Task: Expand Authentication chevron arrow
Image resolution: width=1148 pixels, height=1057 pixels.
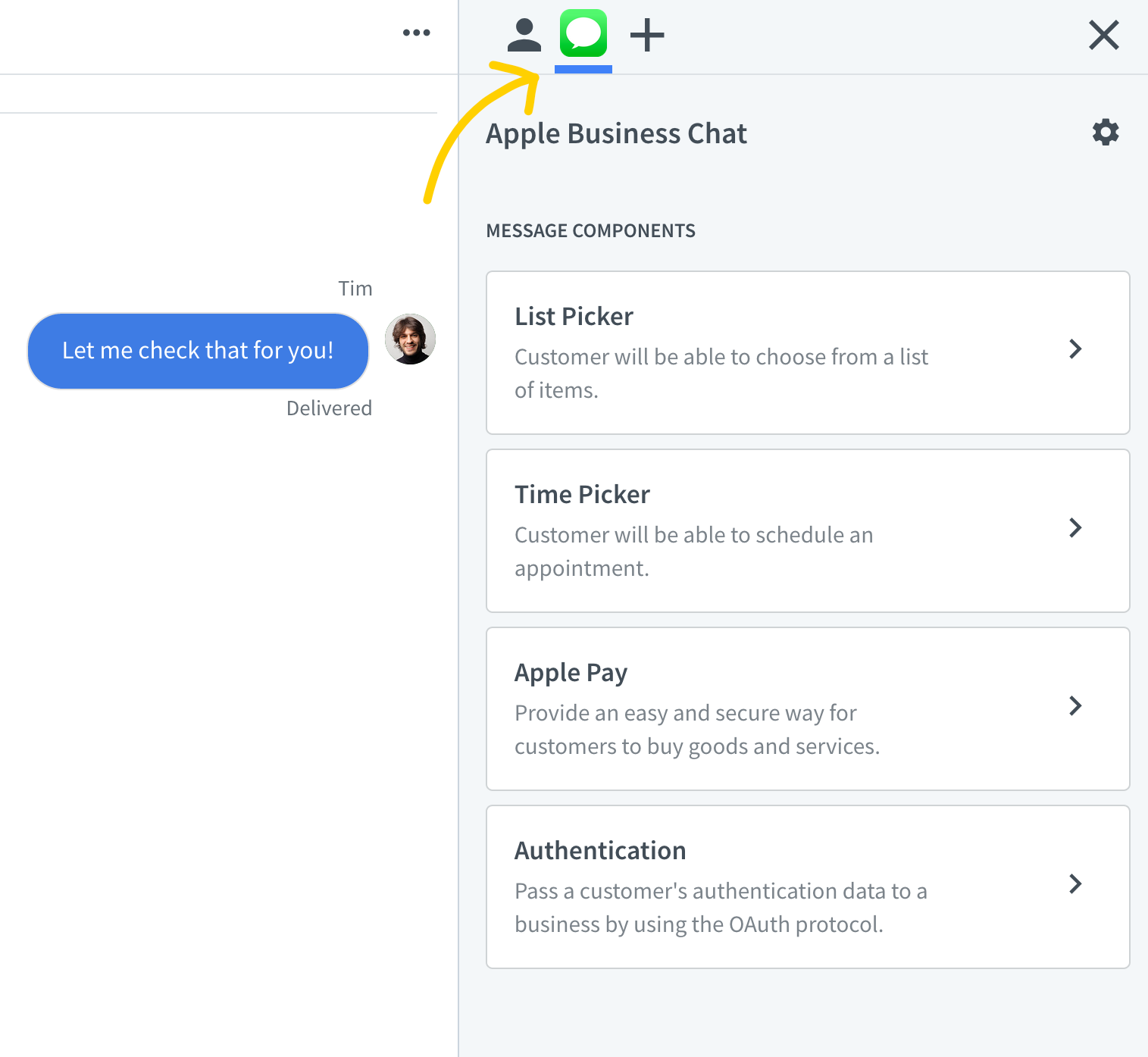Action: coord(1075,883)
